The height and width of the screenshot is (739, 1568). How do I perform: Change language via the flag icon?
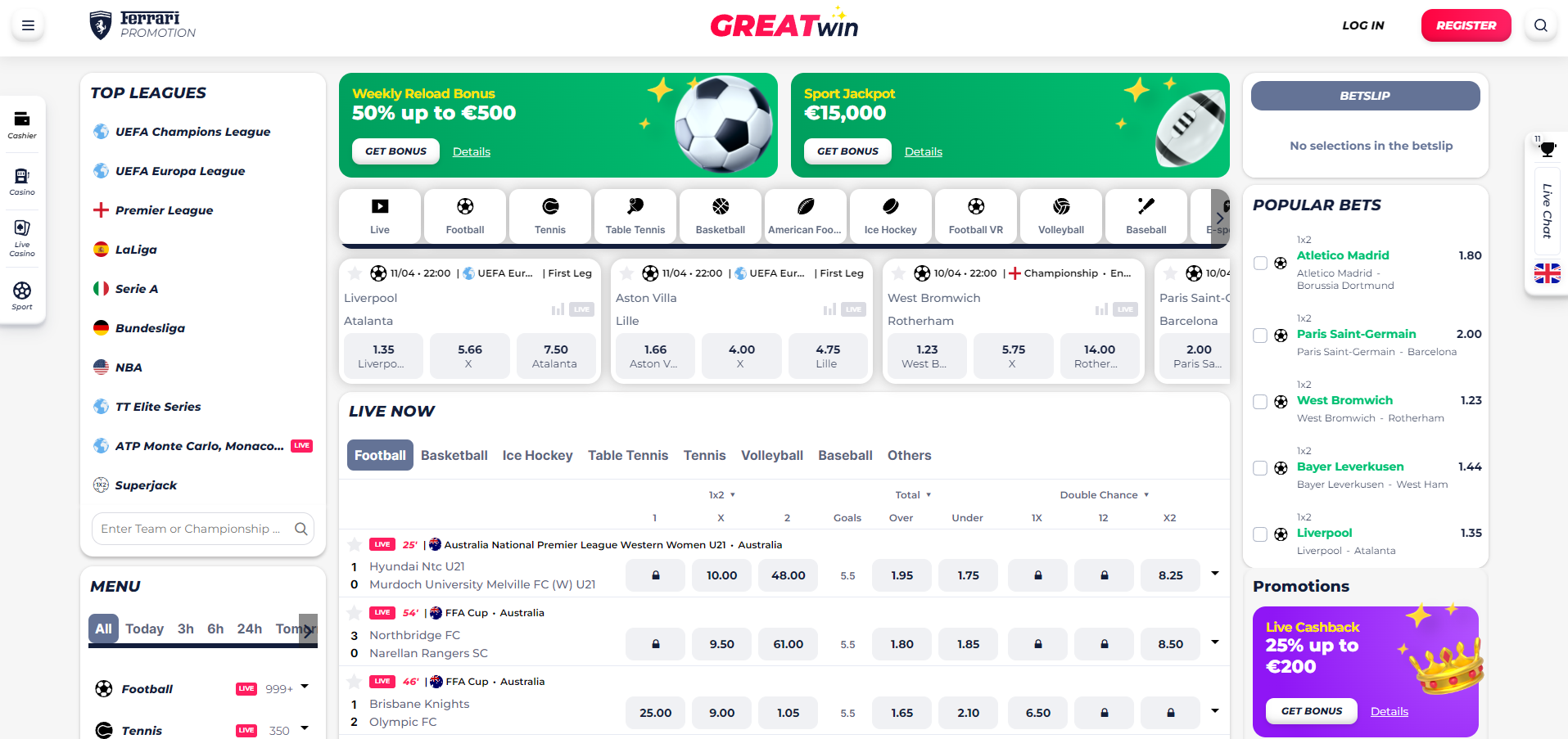point(1546,274)
